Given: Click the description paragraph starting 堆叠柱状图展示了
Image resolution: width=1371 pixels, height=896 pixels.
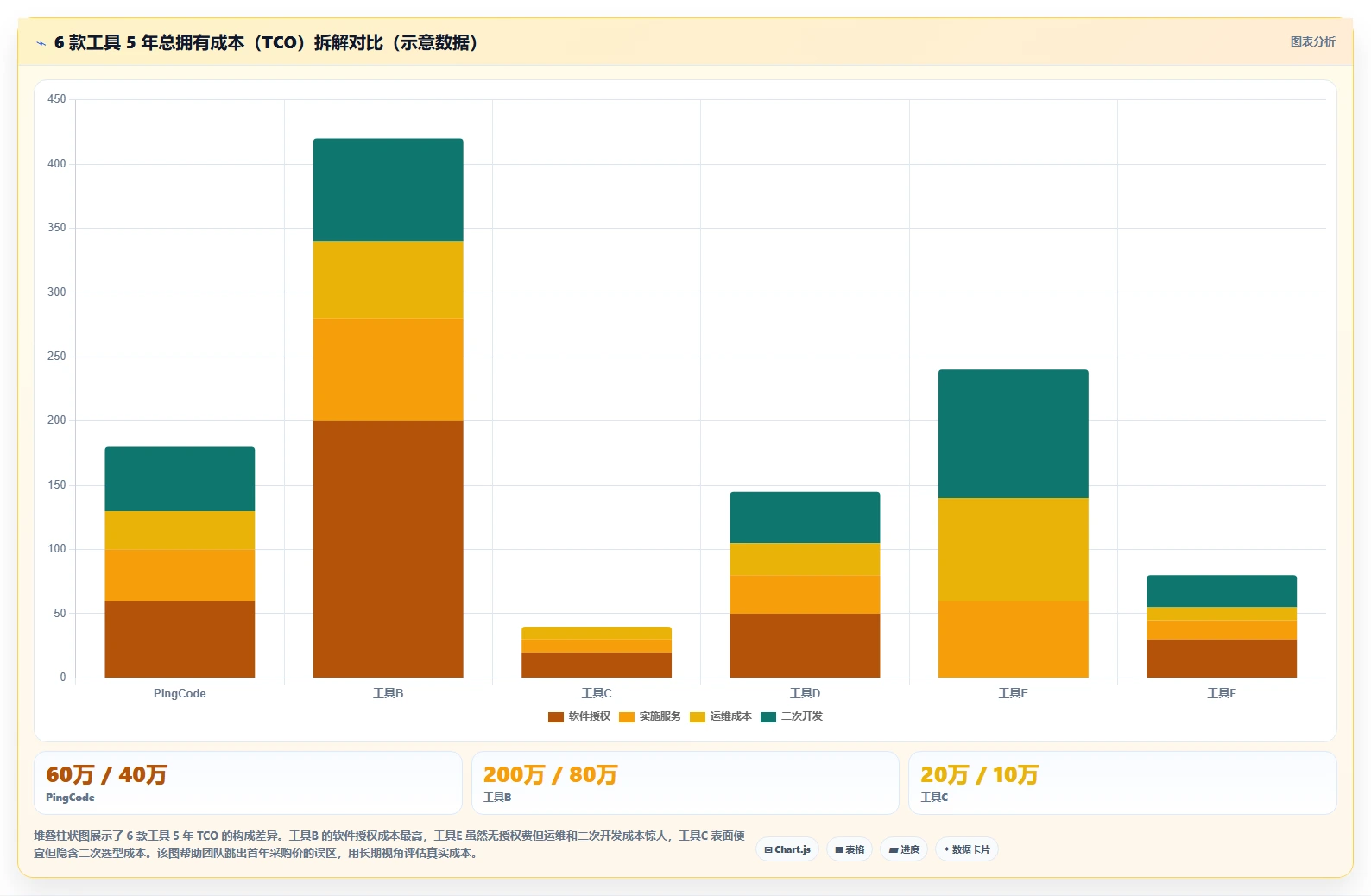Looking at the screenshot, I should [389, 844].
